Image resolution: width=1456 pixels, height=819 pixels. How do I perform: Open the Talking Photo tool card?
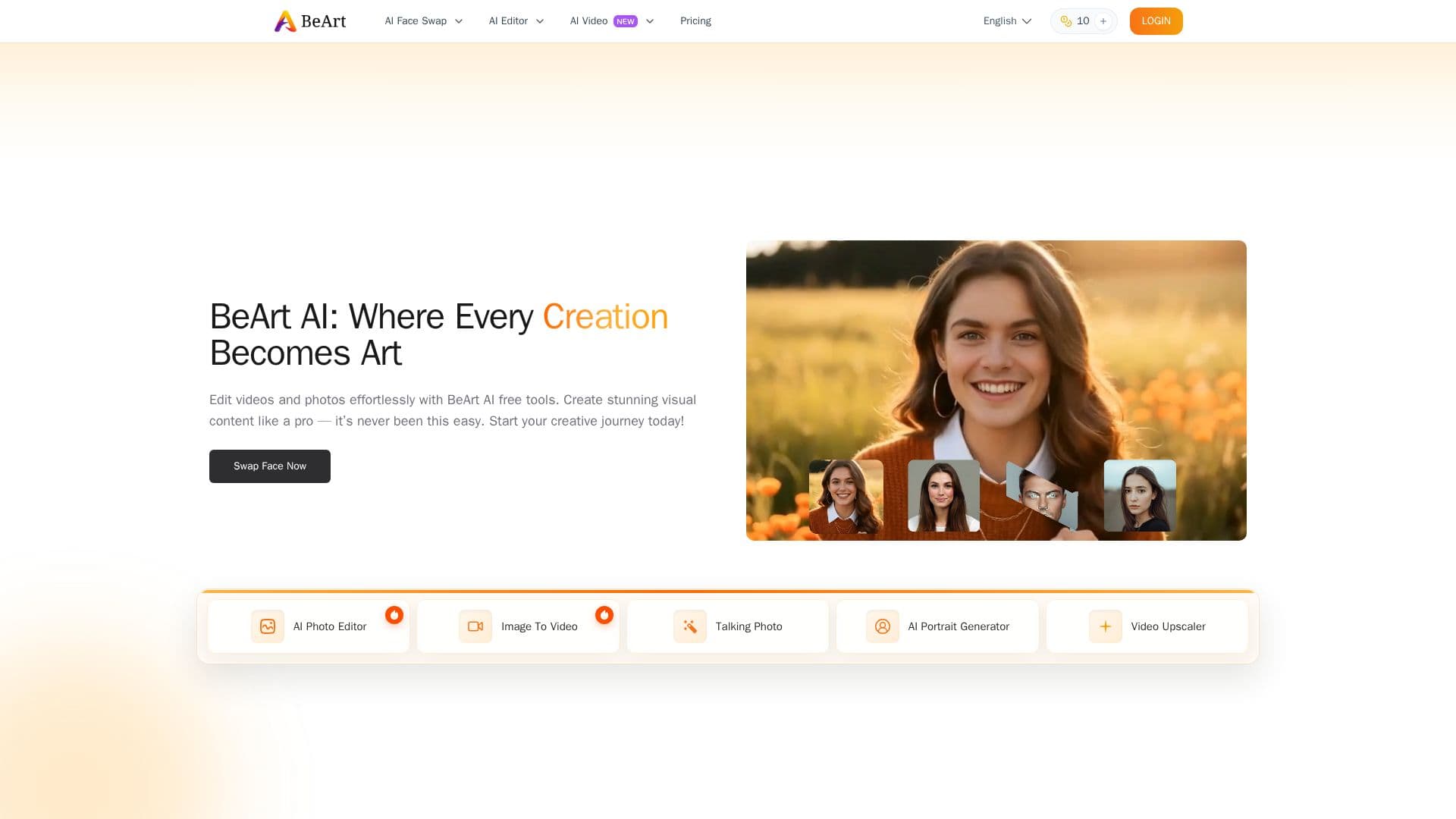728,626
